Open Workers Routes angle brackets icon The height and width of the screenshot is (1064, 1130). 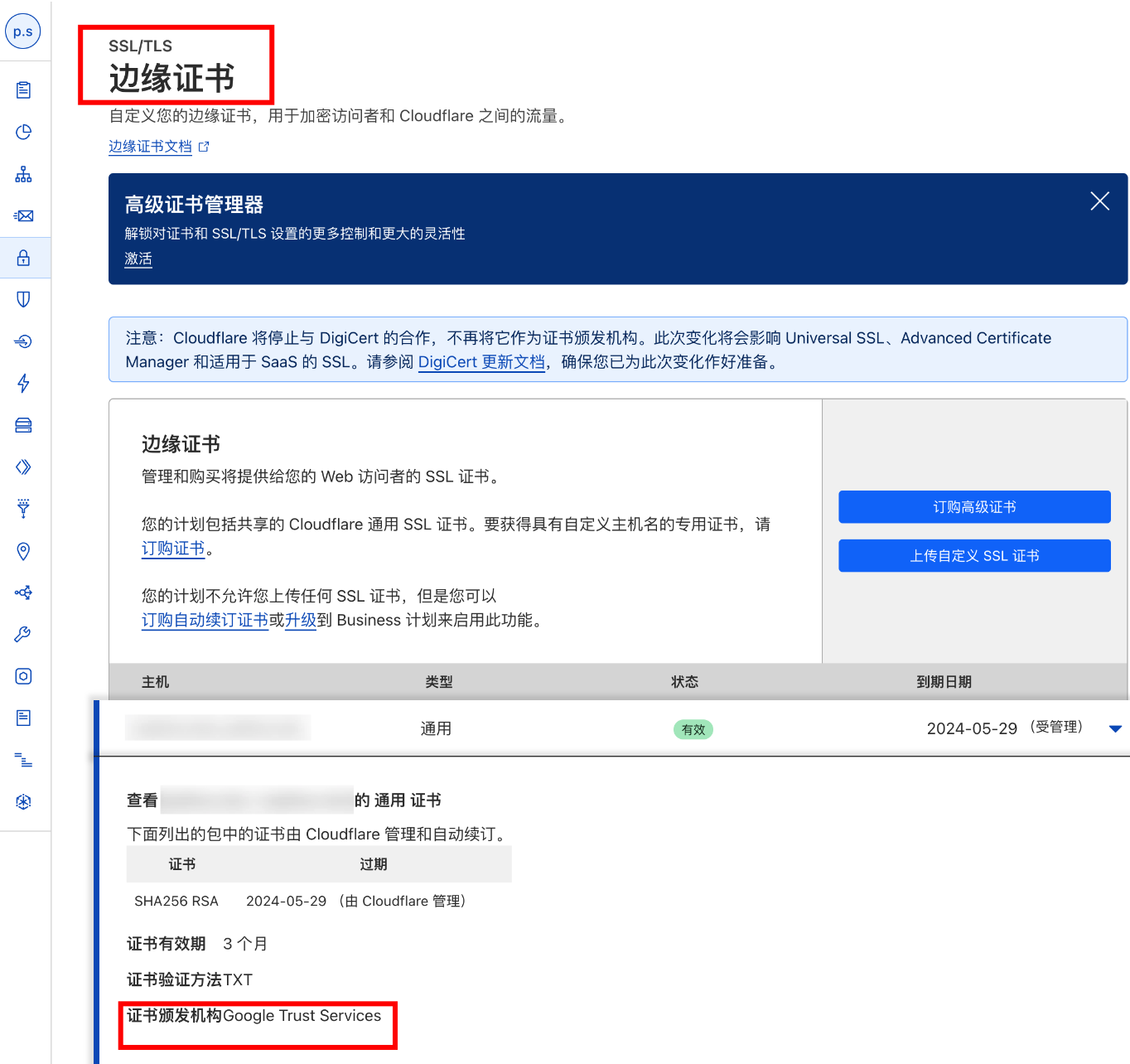pos(23,467)
